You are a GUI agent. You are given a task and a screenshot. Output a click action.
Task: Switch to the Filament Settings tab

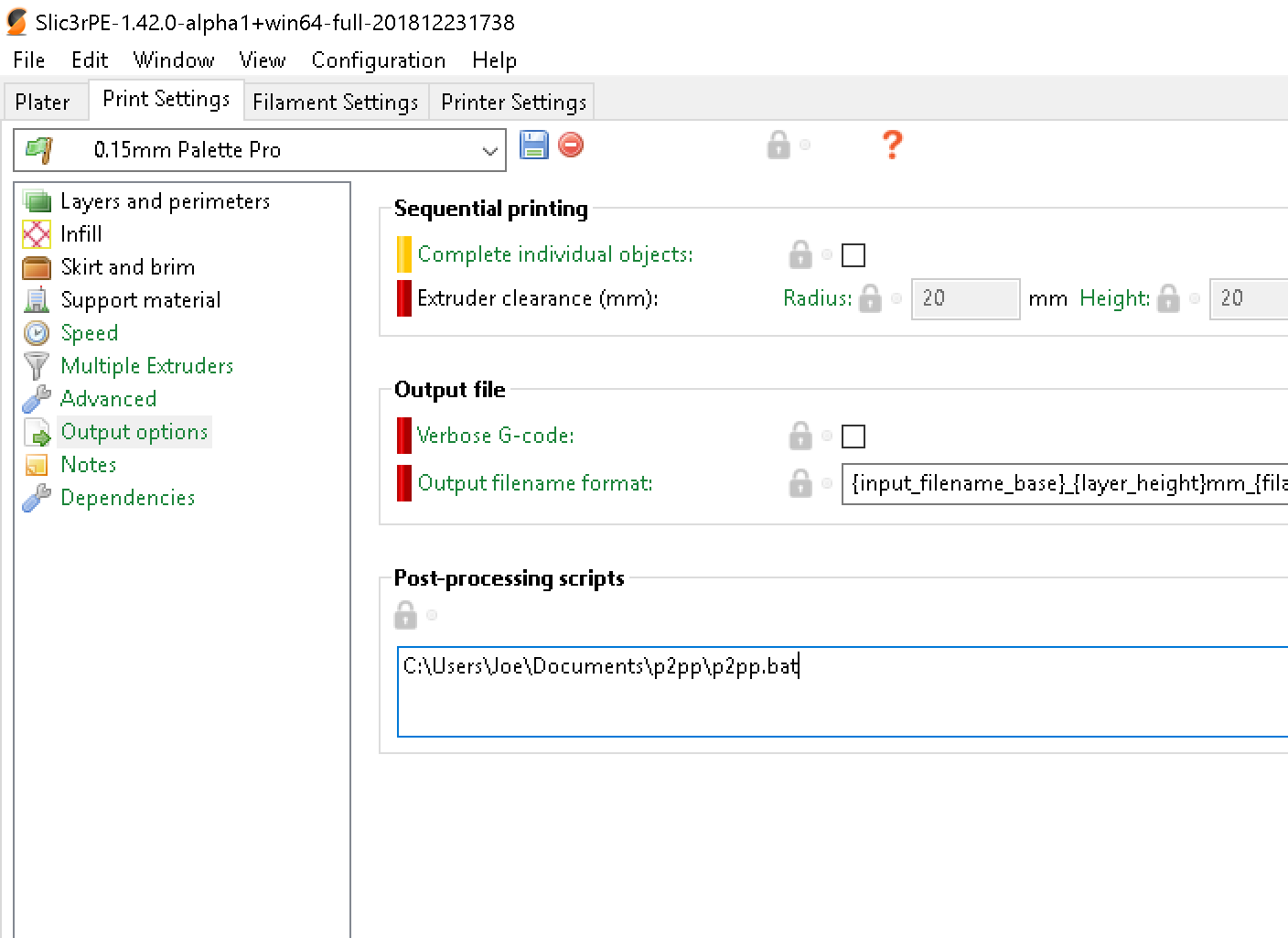click(x=336, y=102)
